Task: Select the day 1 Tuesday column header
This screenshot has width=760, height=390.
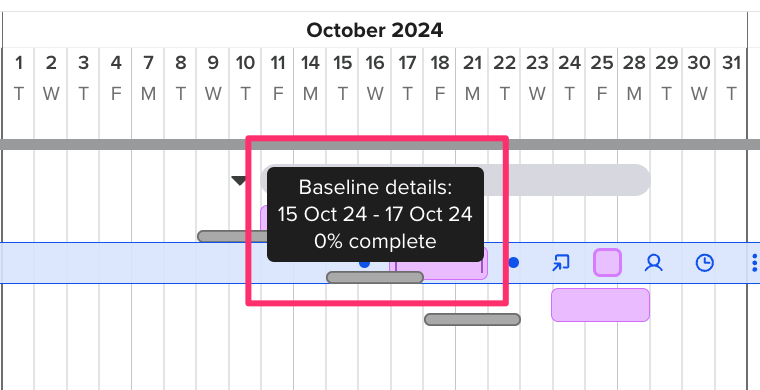Action: (19, 78)
